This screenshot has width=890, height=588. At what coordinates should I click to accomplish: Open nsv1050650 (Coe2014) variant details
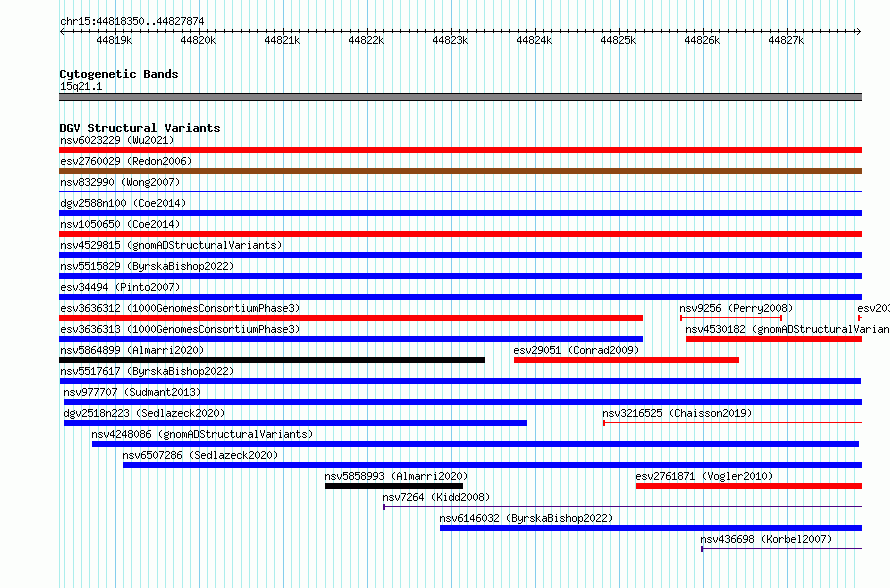point(120,224)
